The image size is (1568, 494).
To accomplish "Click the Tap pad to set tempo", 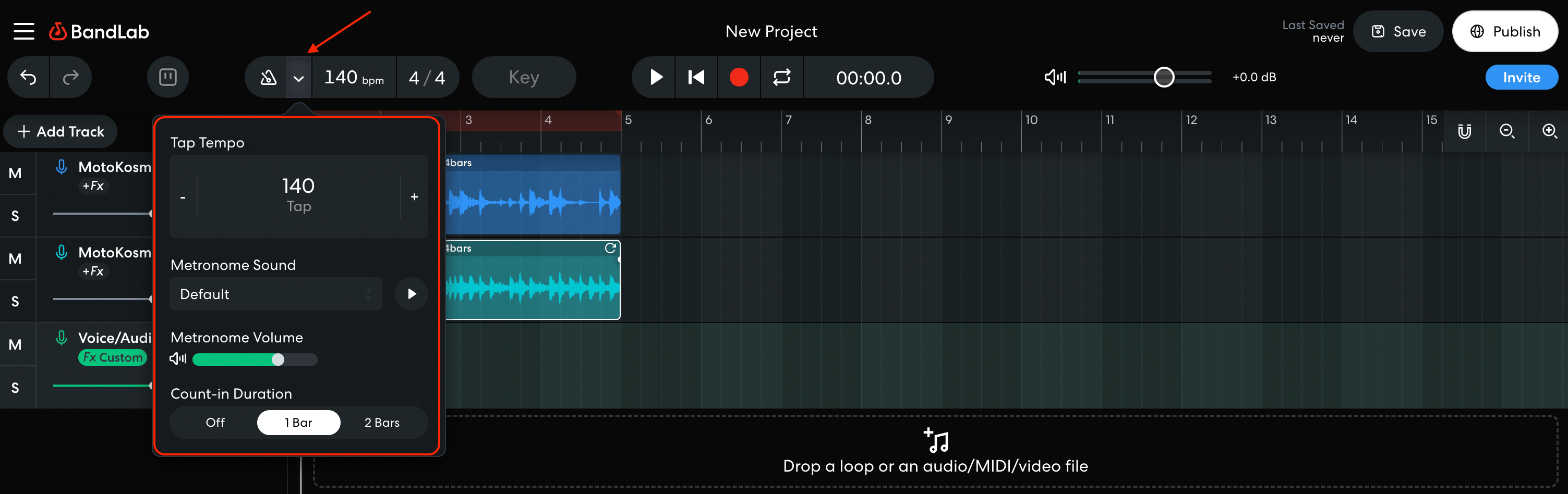I will (x=299, y=195).
